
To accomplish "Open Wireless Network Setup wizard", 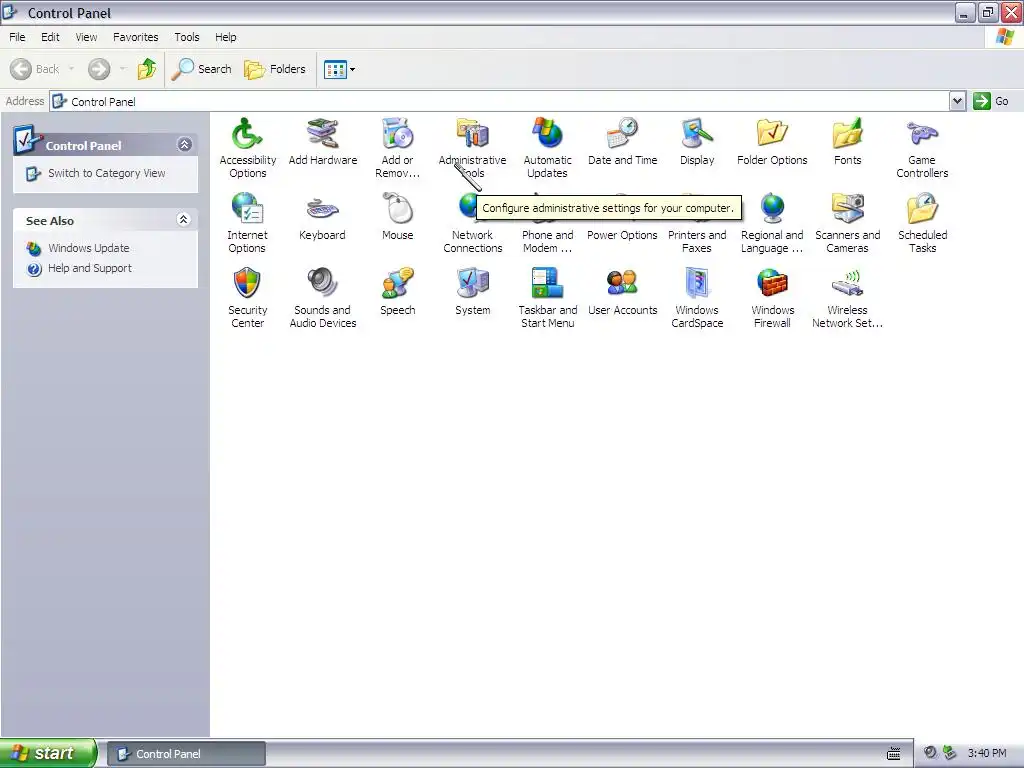I will point(847,298).
